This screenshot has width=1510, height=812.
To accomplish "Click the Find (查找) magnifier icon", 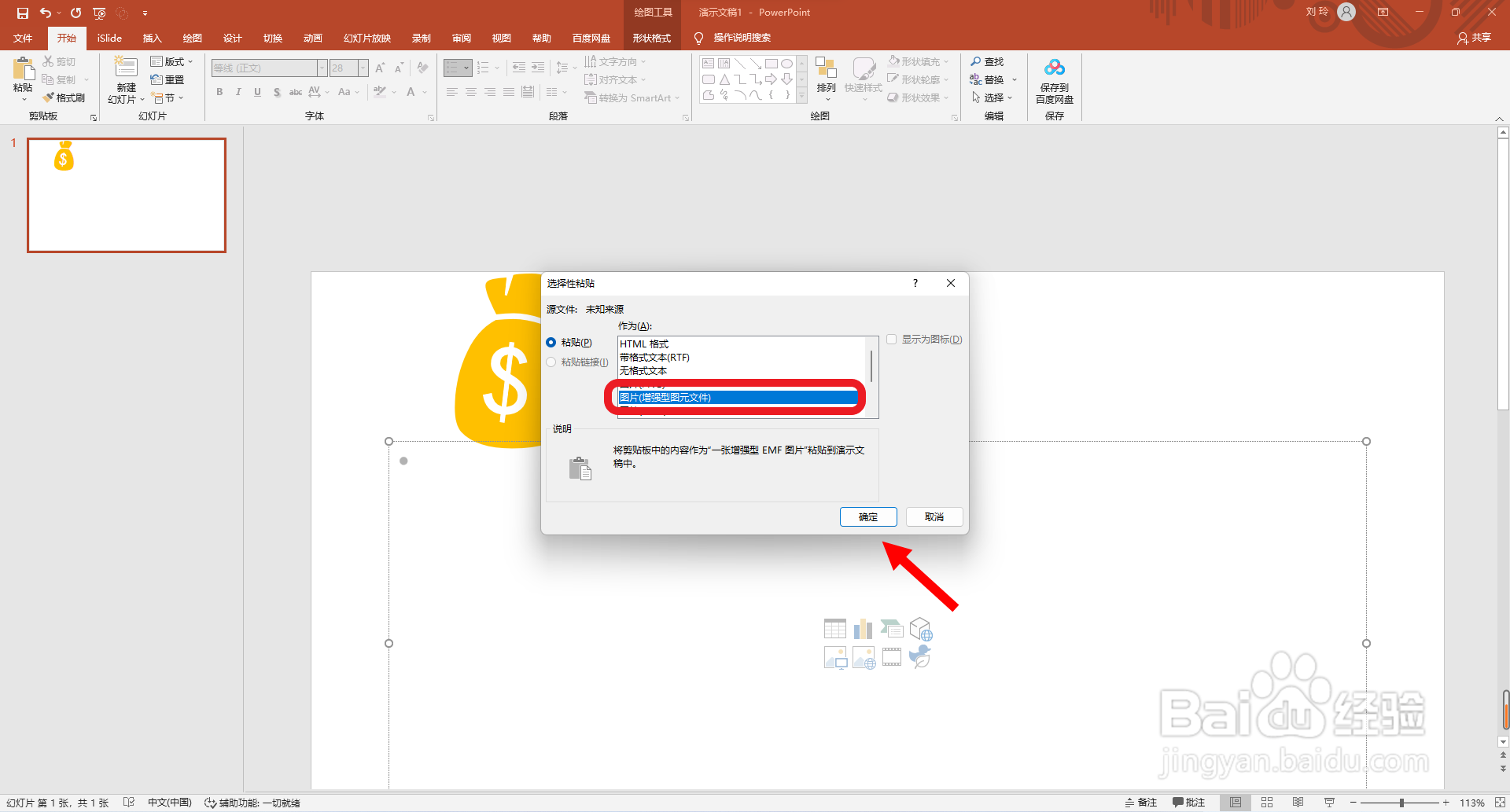I will [976, 61].
